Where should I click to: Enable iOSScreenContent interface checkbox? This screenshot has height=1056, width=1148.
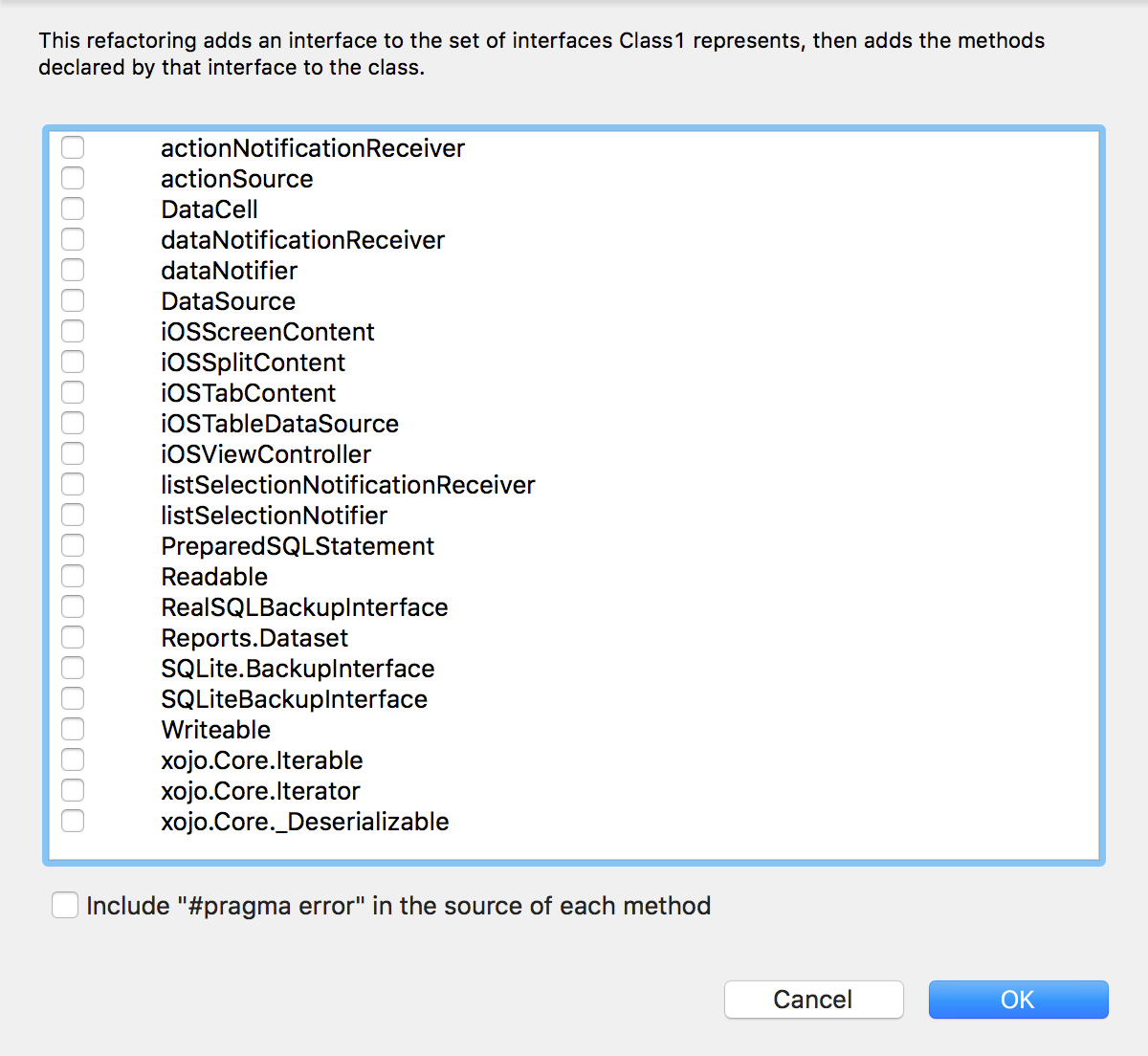click(73, 331)
